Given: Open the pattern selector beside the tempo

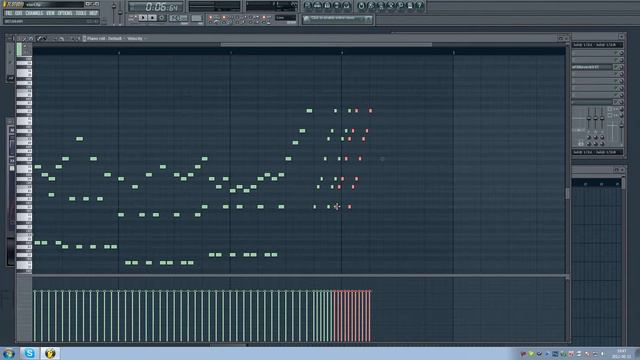Looking at the screenshot, I should click(x=197, y=18).
